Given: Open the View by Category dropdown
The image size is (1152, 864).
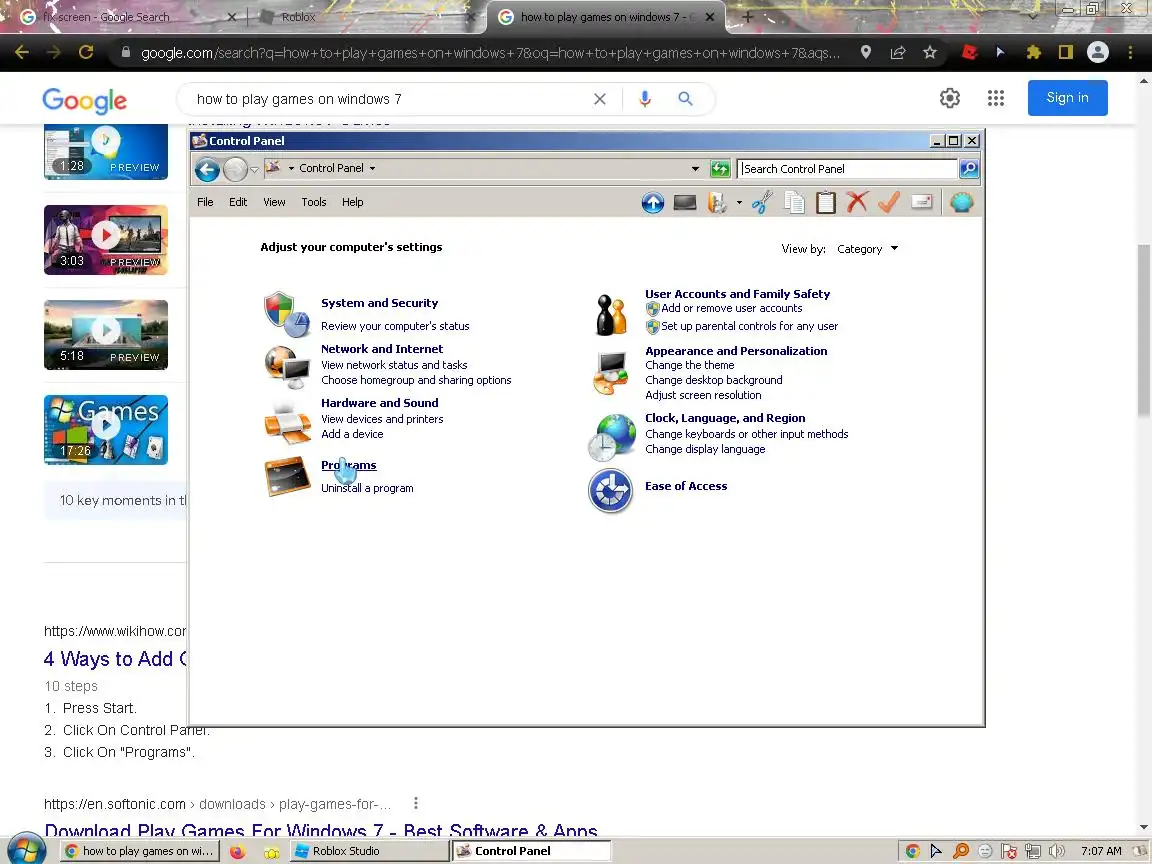Looking at the screenshot, I should [x=867, y=249].
